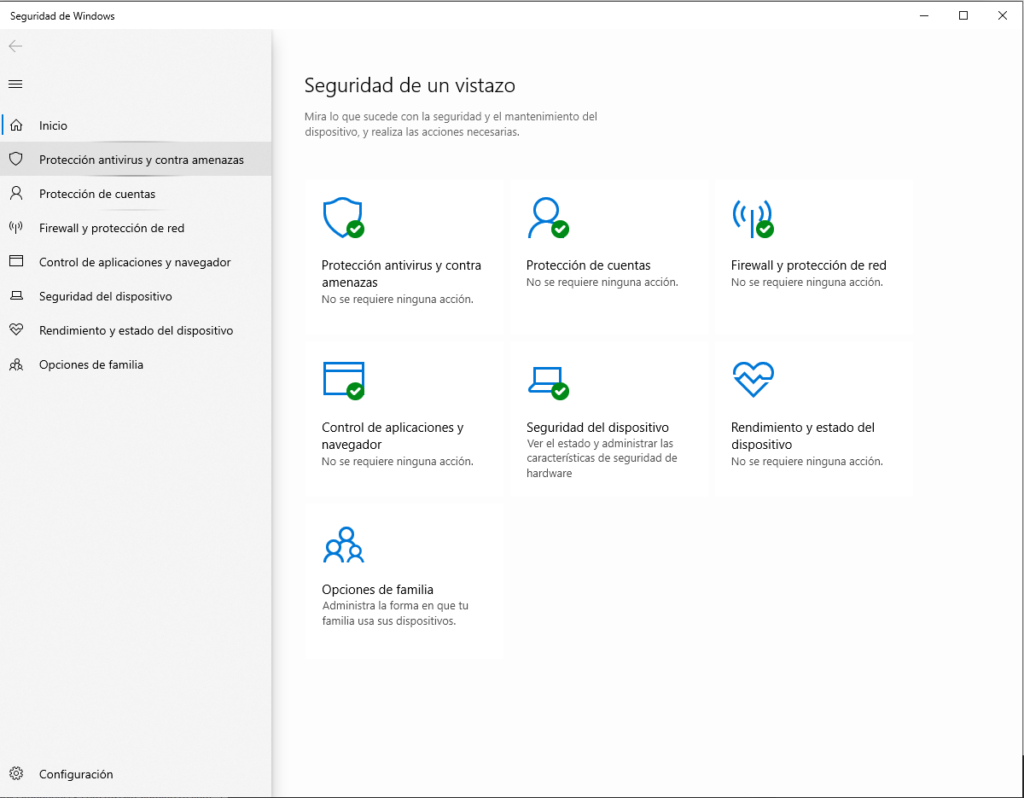The height and width of the screenshot is (798, 1024).
Task: Minimize the Seguridad de Windows window
Action: (924, 16)
